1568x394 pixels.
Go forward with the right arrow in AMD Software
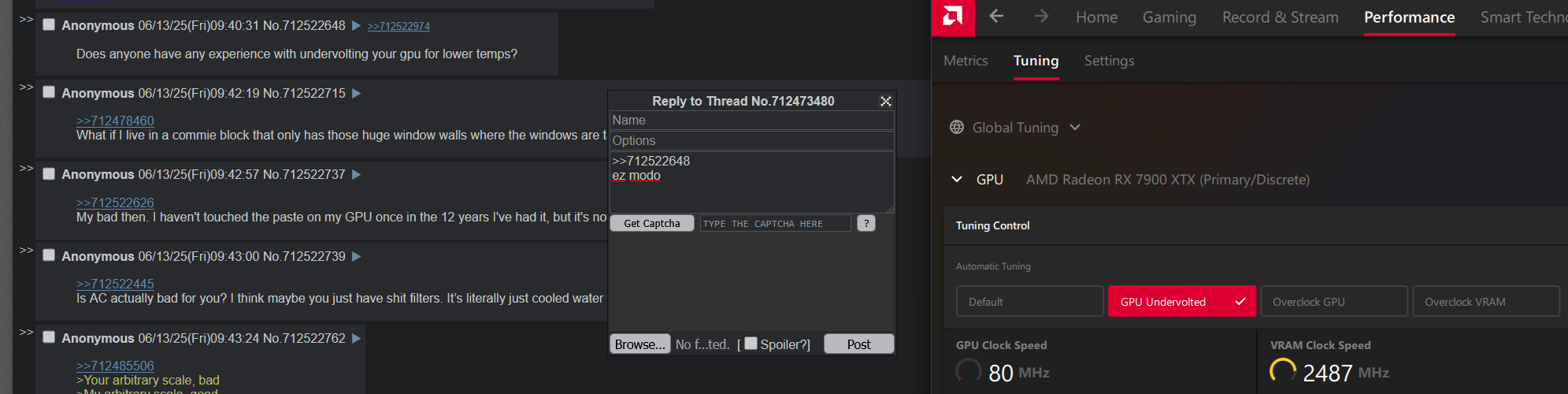coord(1041,17)
